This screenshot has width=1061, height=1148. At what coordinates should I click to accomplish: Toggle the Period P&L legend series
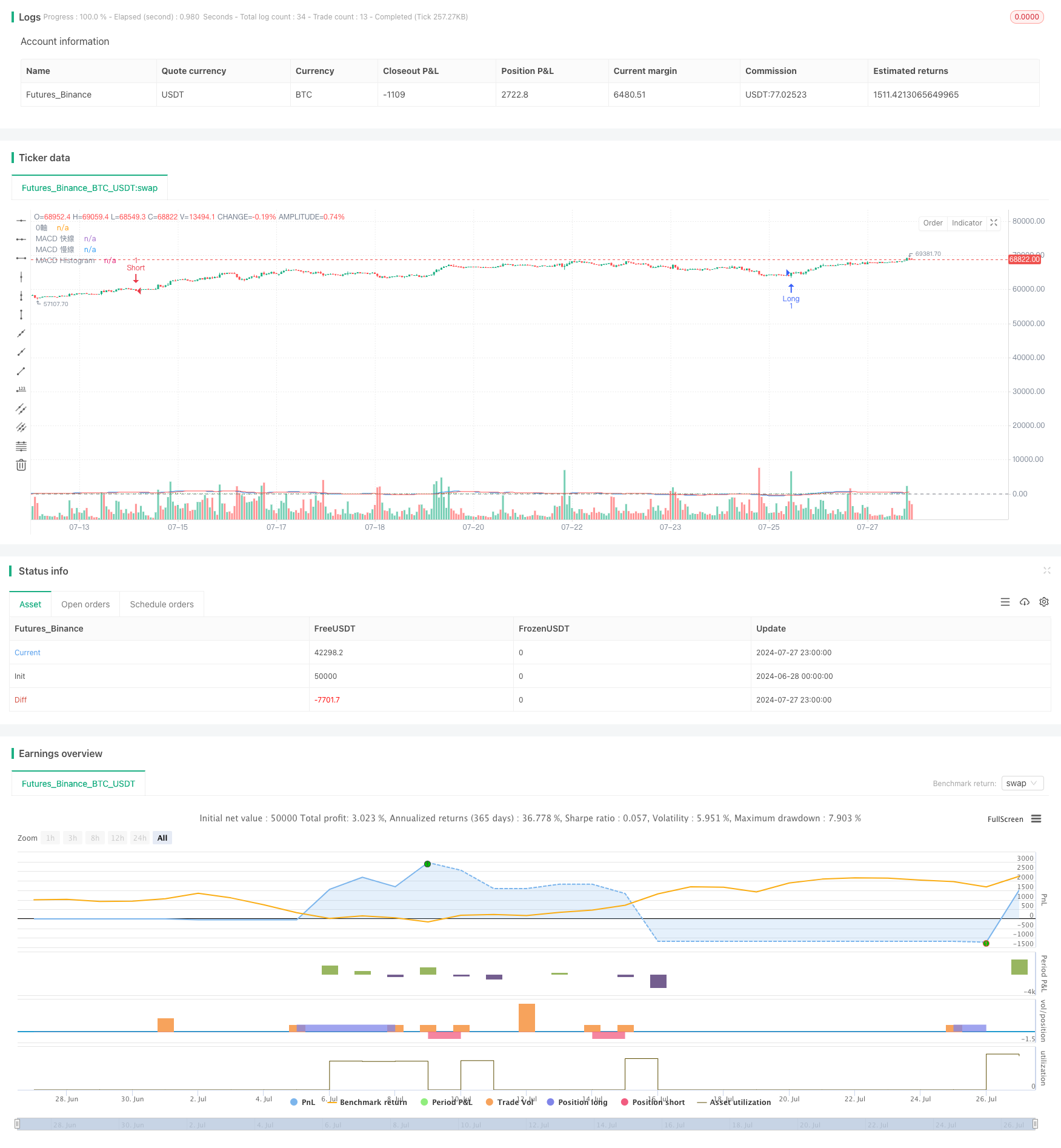point(447,1102)
